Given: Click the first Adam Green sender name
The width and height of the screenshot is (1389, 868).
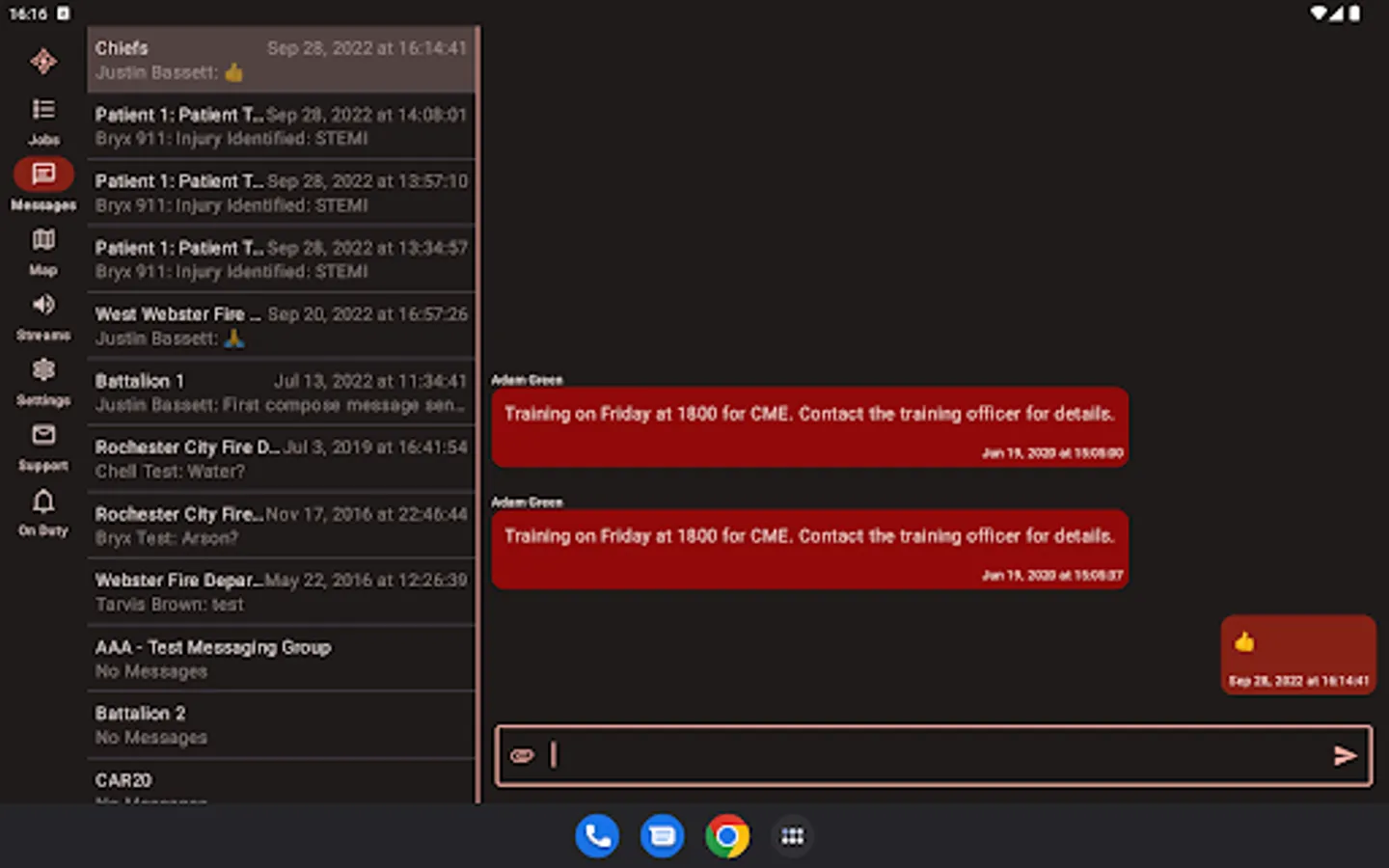Looking at the screenshot, I should point(527,380).
